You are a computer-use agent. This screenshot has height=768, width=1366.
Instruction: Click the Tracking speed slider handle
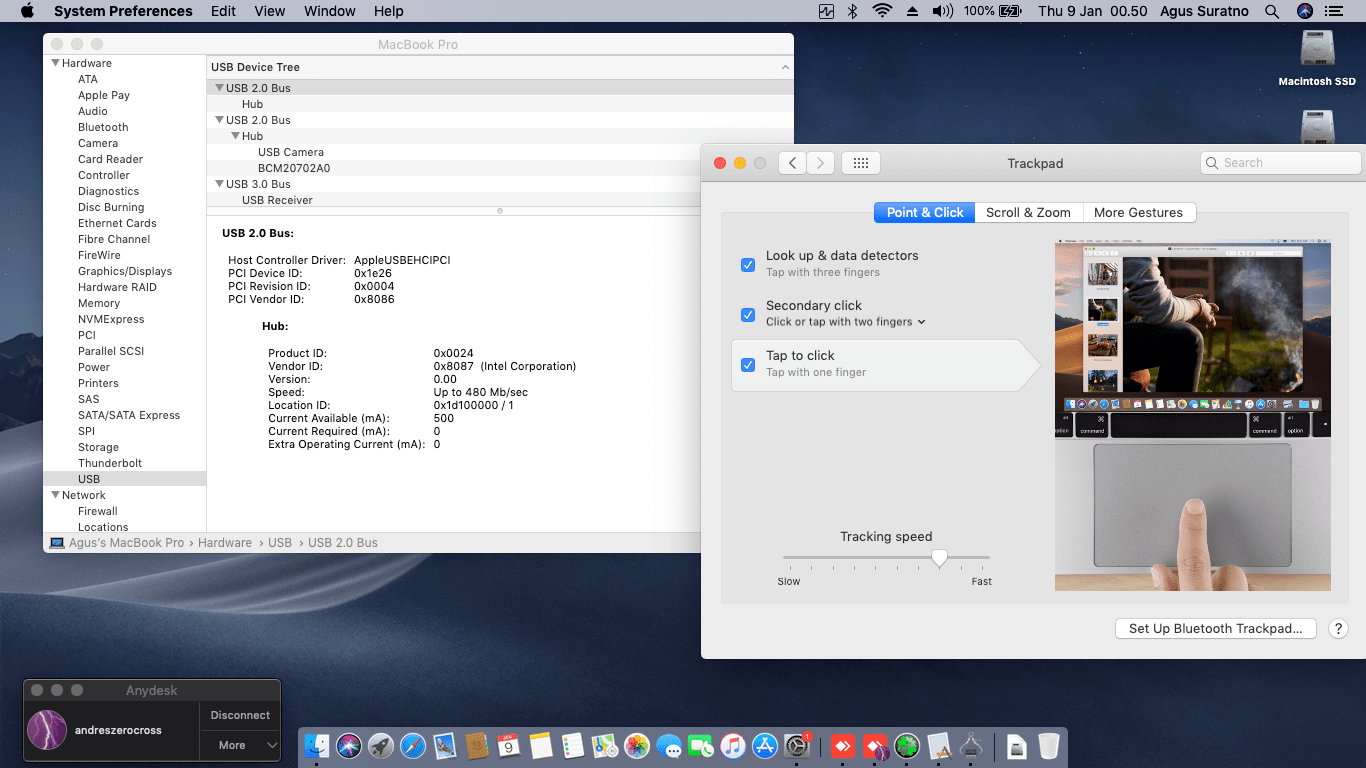point(939,558)
